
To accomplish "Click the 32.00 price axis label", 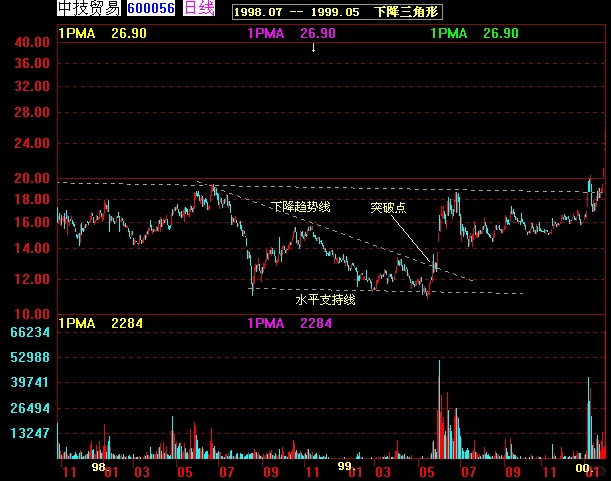I will (x=32, y=86).
